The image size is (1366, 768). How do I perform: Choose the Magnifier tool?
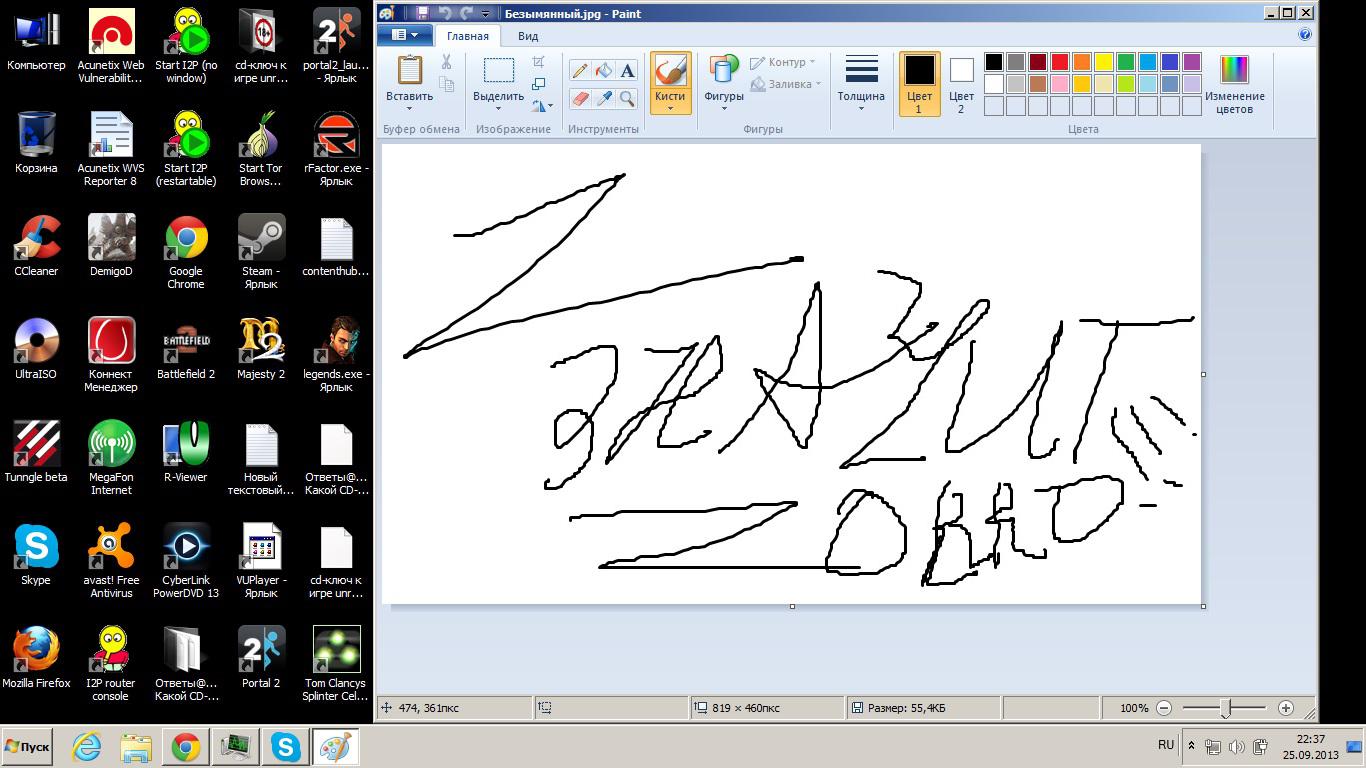click(627, 99)
